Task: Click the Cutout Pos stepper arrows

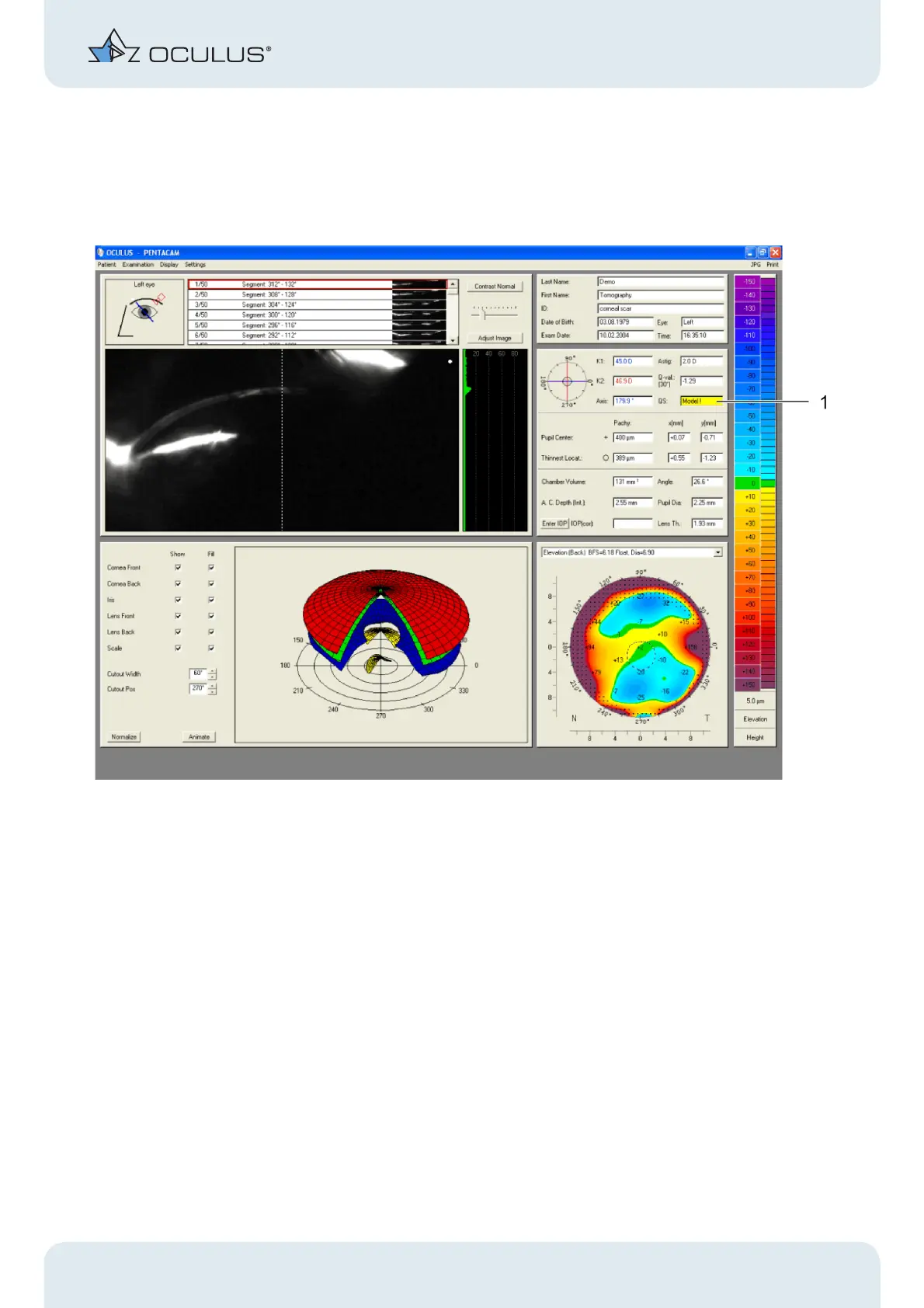Action: (x=213, y=689)
